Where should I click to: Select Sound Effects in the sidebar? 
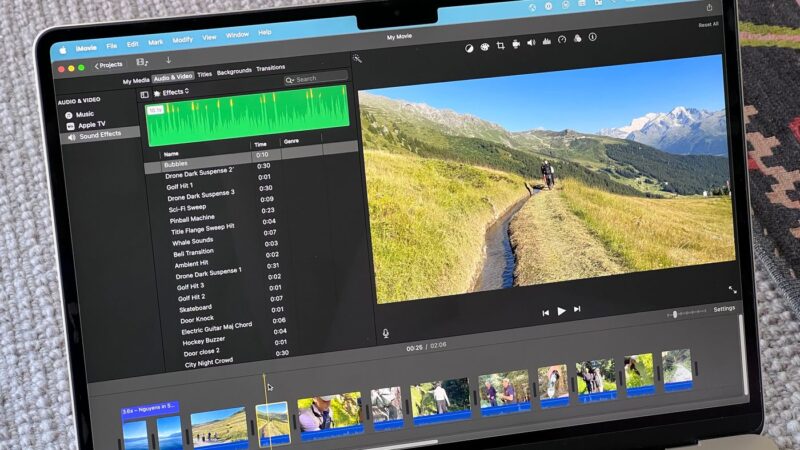tap(99, 135)
